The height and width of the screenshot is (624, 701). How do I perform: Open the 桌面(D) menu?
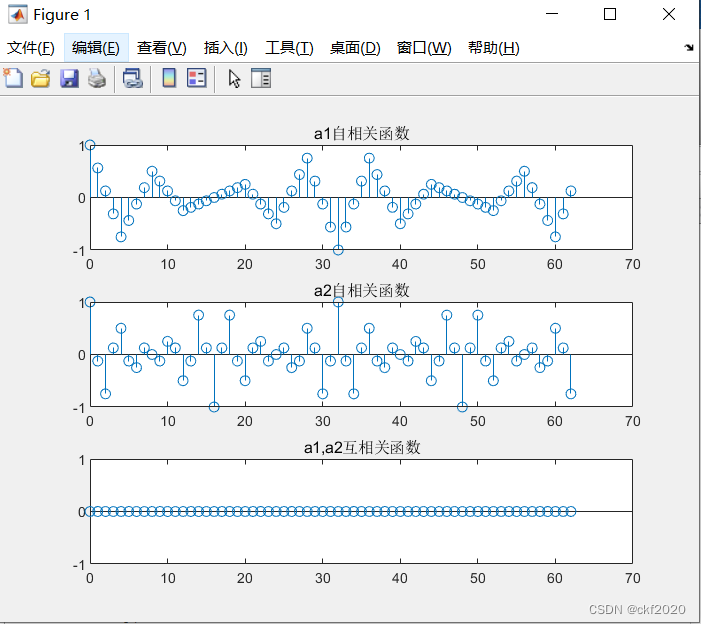pyautogui.click(x=355, y=48)
